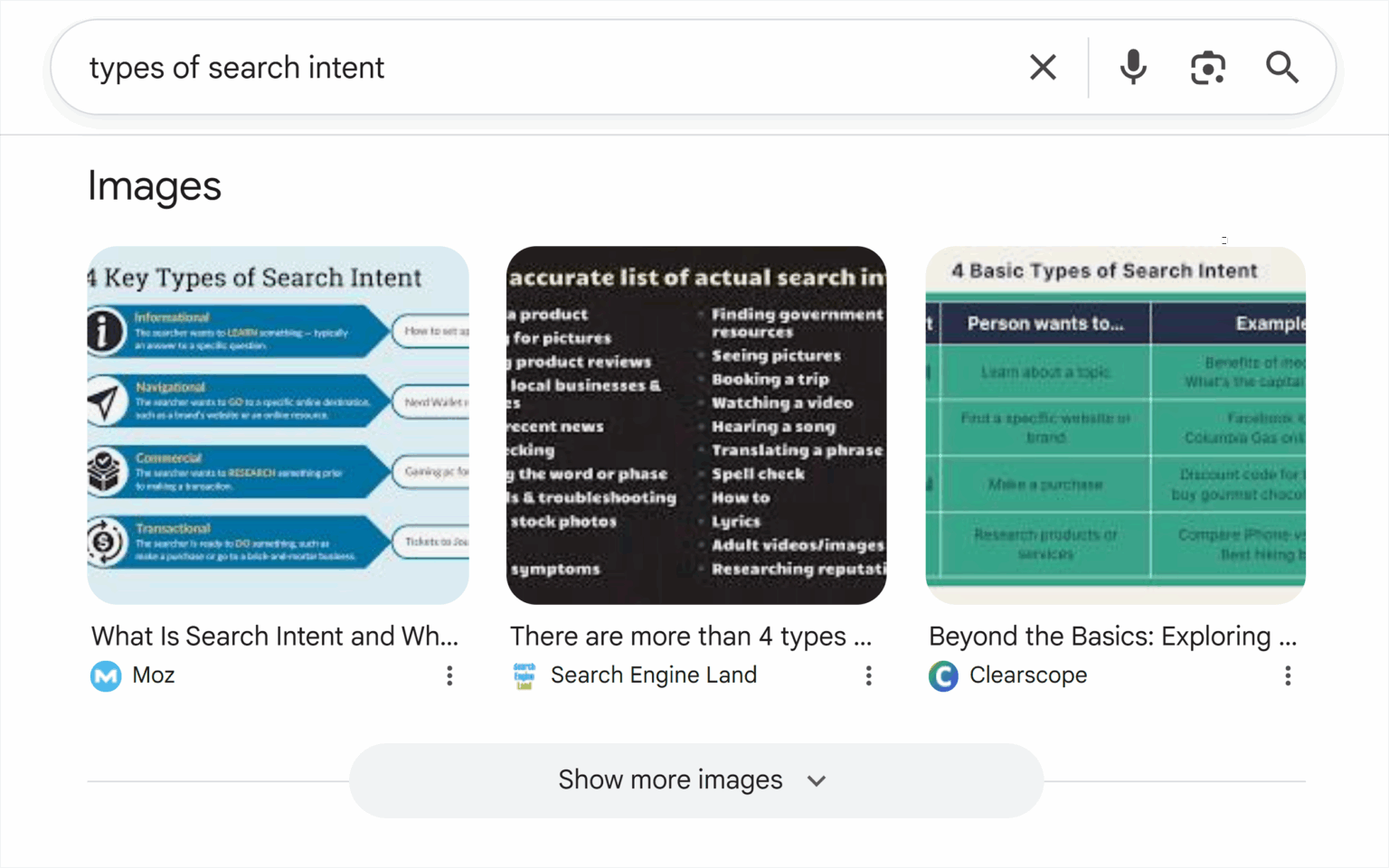Select the search query text field
Screen dimensions: 1389x868
[543, 67]
